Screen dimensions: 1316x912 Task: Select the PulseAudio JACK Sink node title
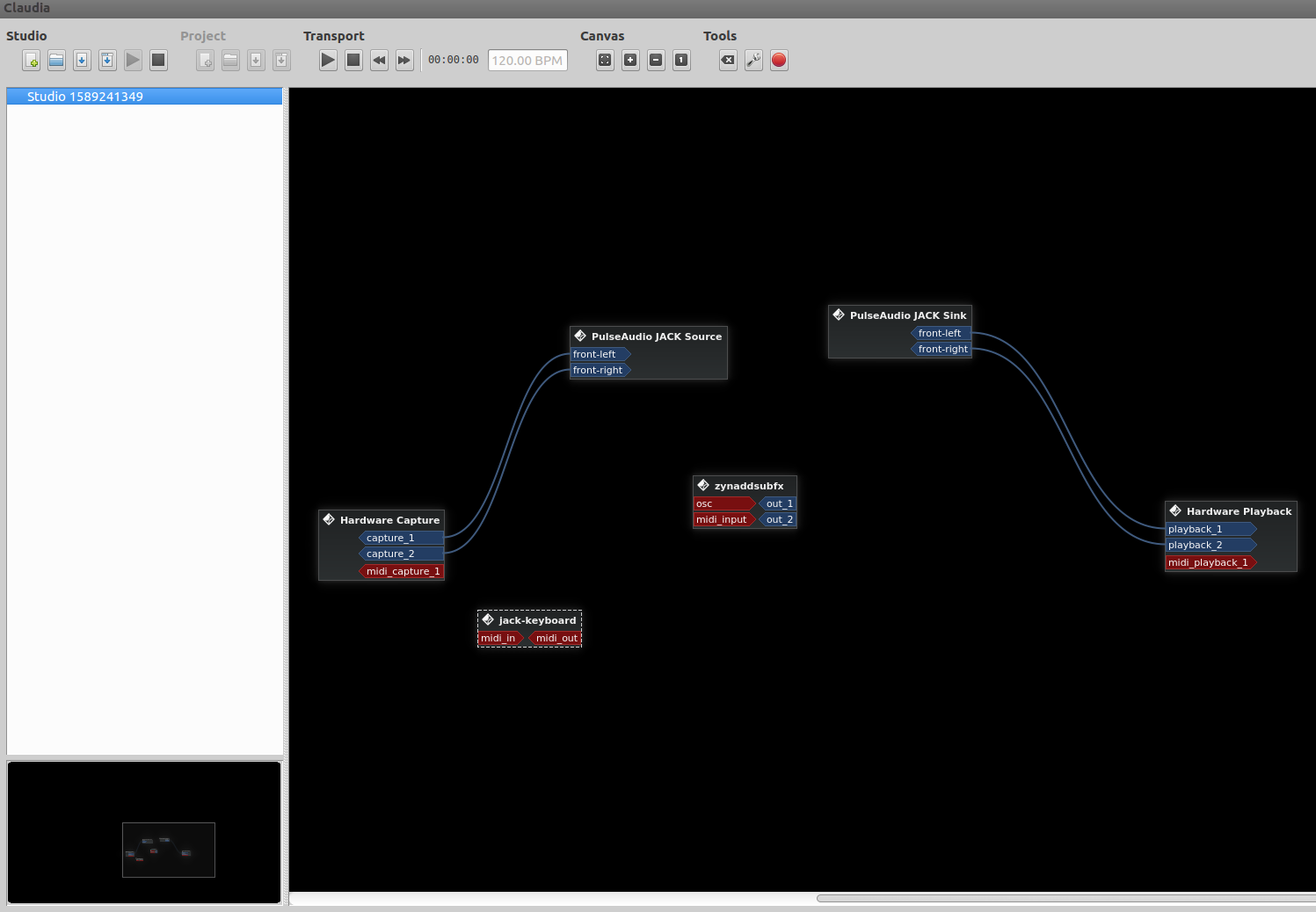(908, 315)
